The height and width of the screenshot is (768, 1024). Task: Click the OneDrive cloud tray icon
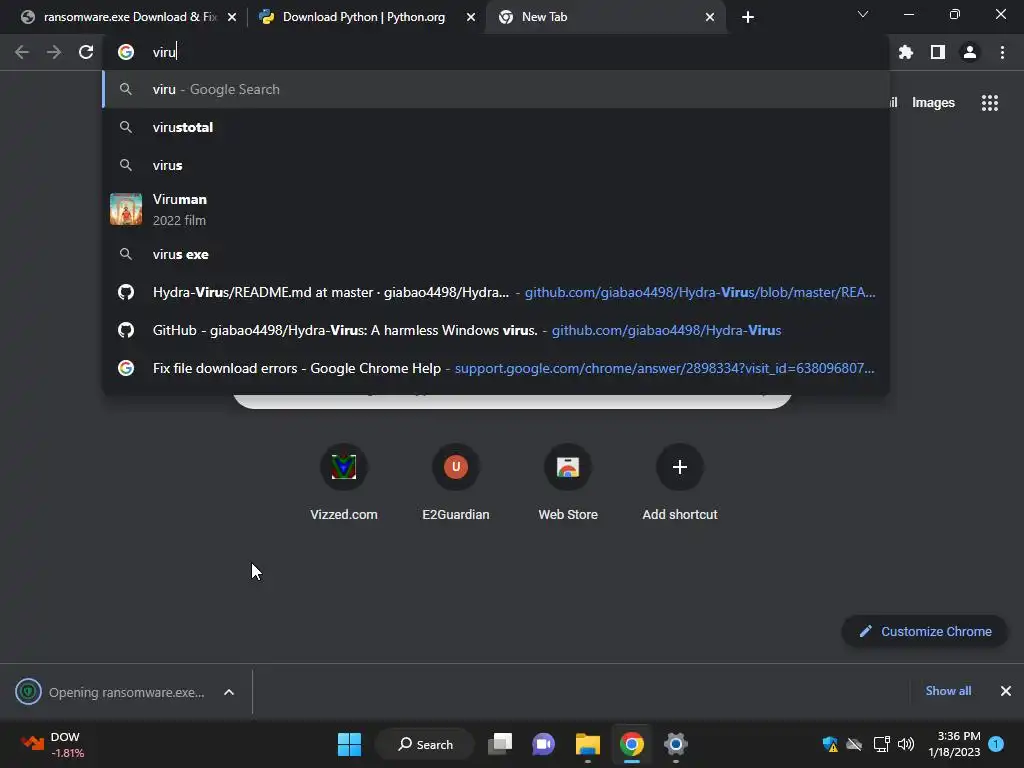[854, 744]
